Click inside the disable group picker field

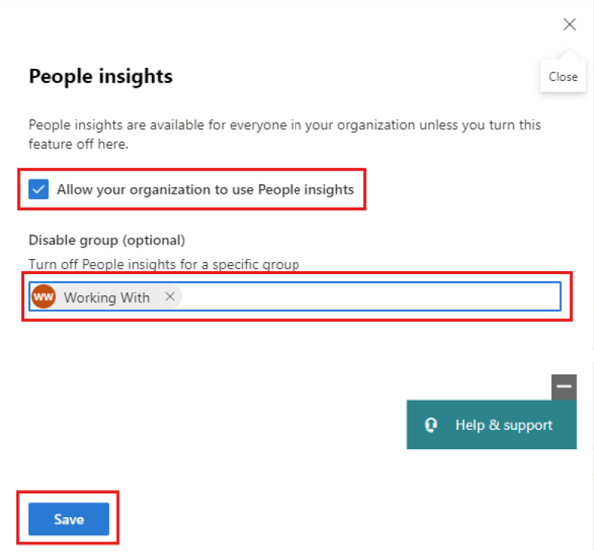coord(295,297)
